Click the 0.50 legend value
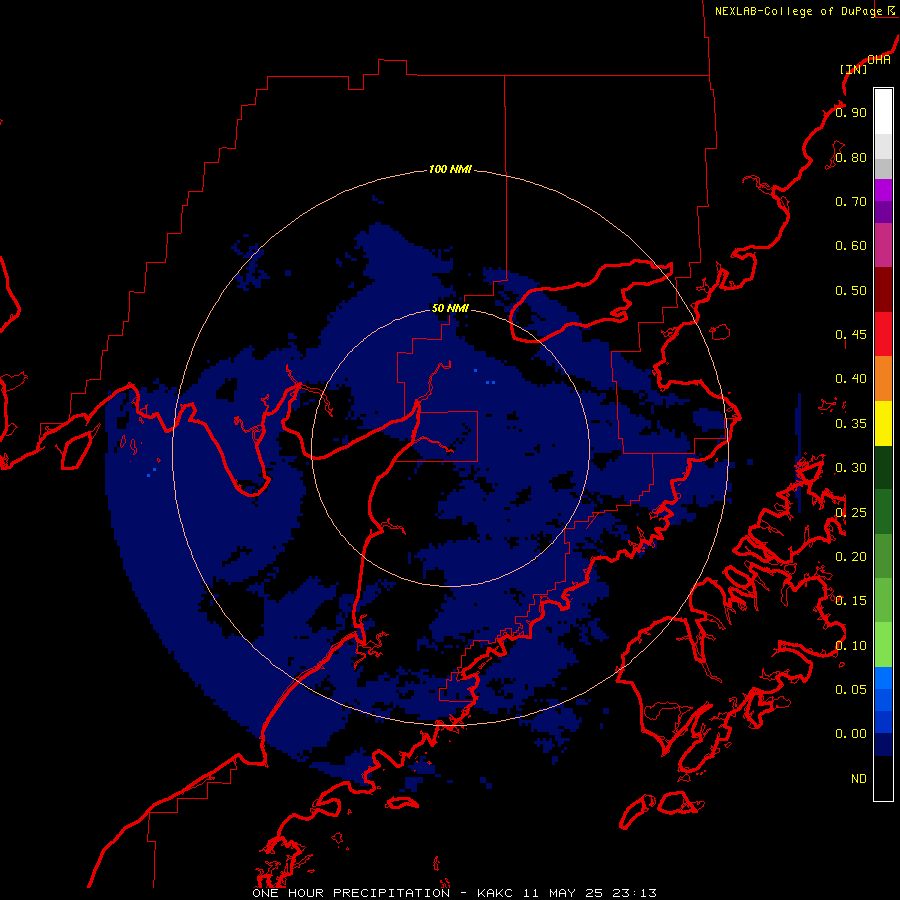The image size is (900, 900). (851, 290)
